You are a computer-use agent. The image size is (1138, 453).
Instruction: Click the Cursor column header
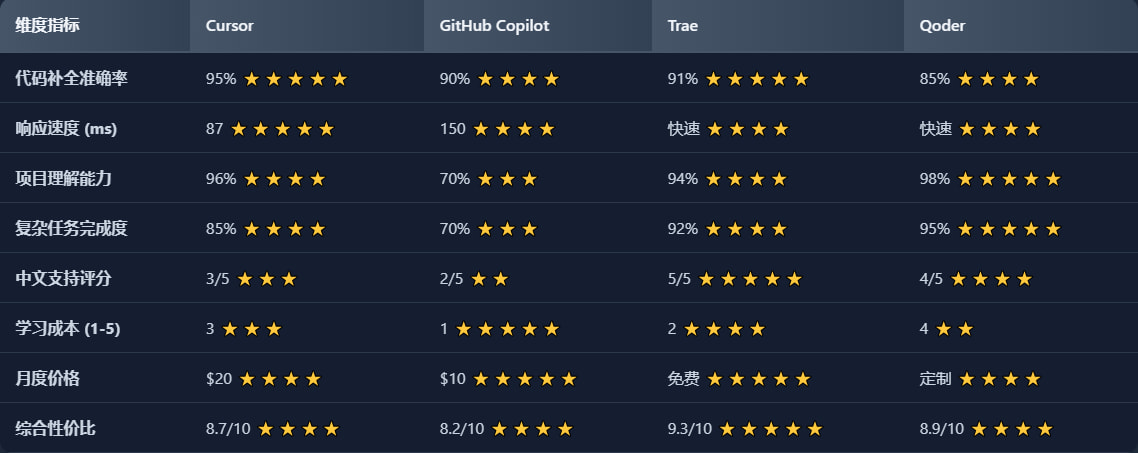[x=229, y=26]
